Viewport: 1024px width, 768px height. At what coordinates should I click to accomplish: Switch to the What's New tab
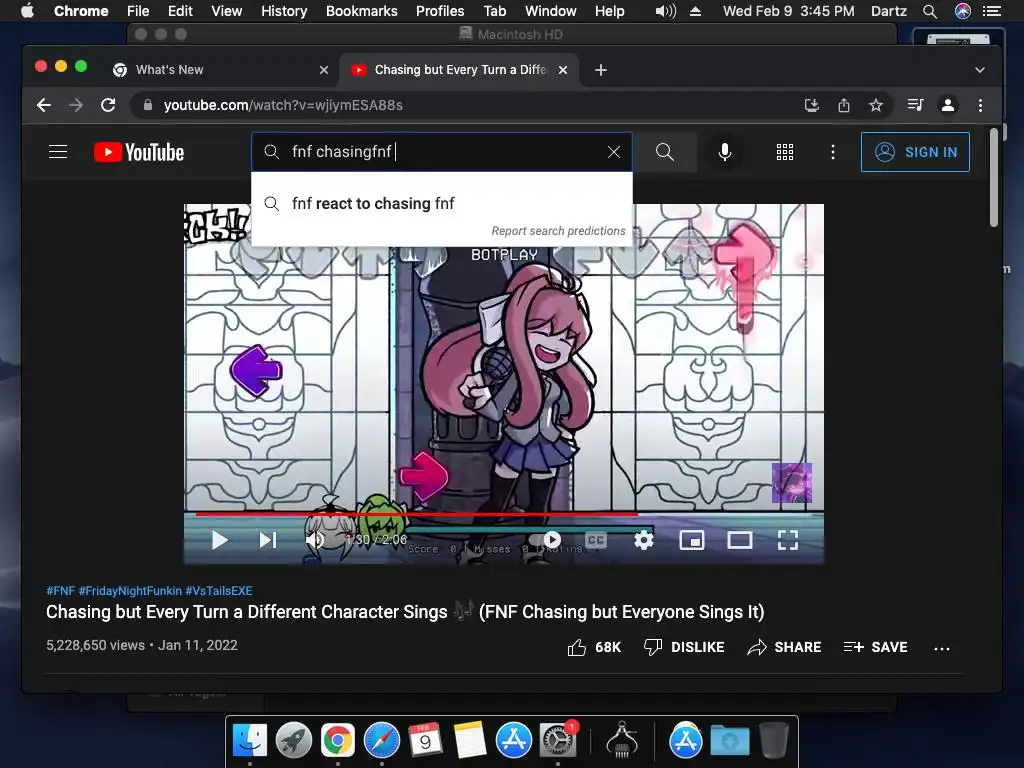[222, 70]
